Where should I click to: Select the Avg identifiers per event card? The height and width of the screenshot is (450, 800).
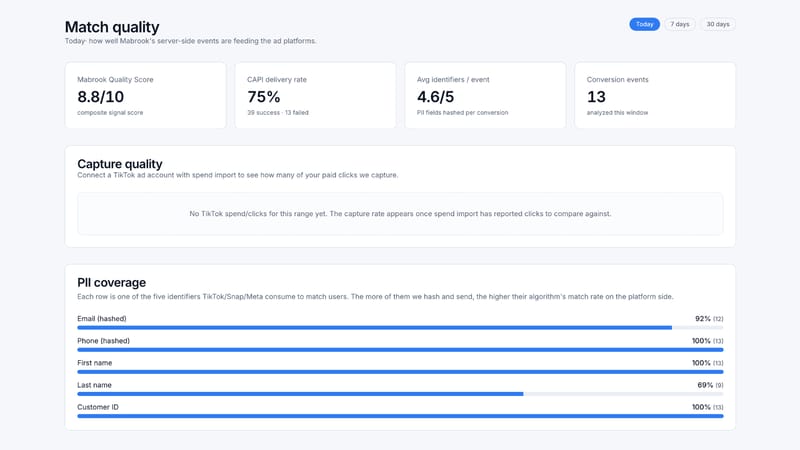coord(485,95)
